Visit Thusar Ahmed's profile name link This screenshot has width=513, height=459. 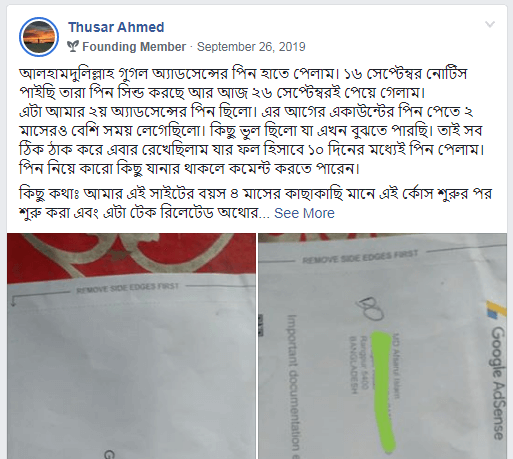coord(116,27)
